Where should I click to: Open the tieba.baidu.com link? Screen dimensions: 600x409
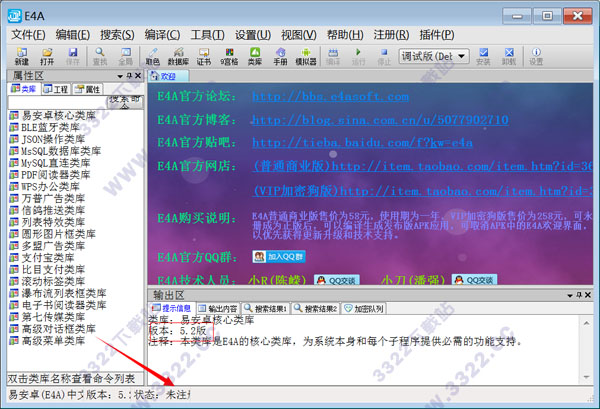362,143
